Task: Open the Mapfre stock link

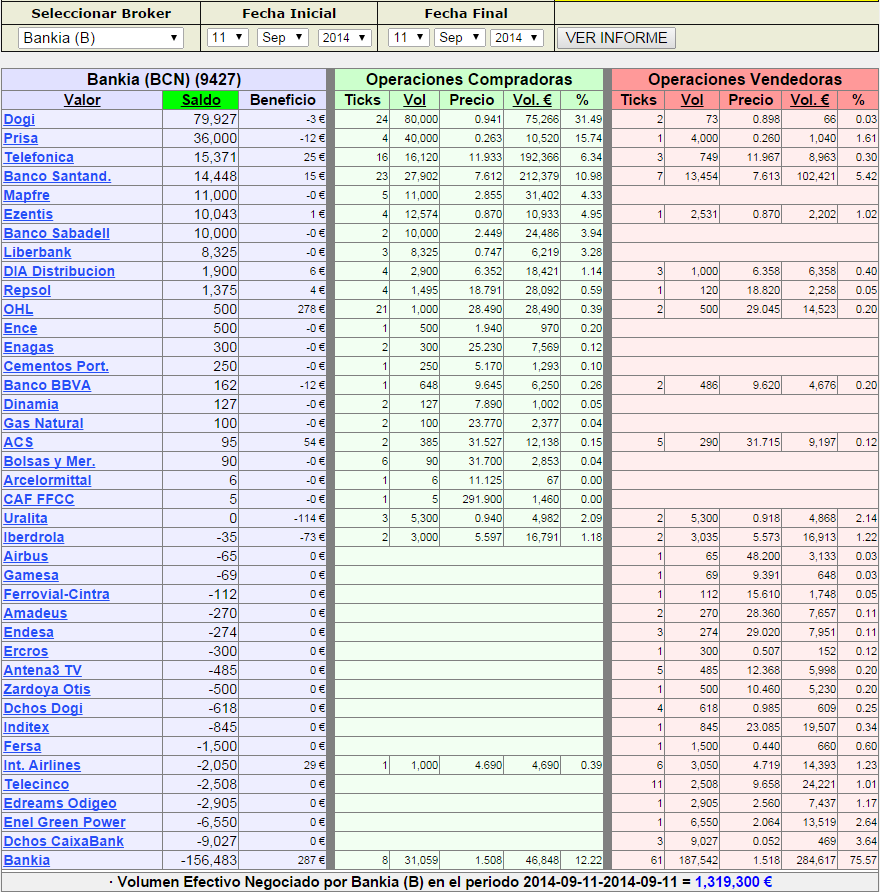Action: [27, 196]
